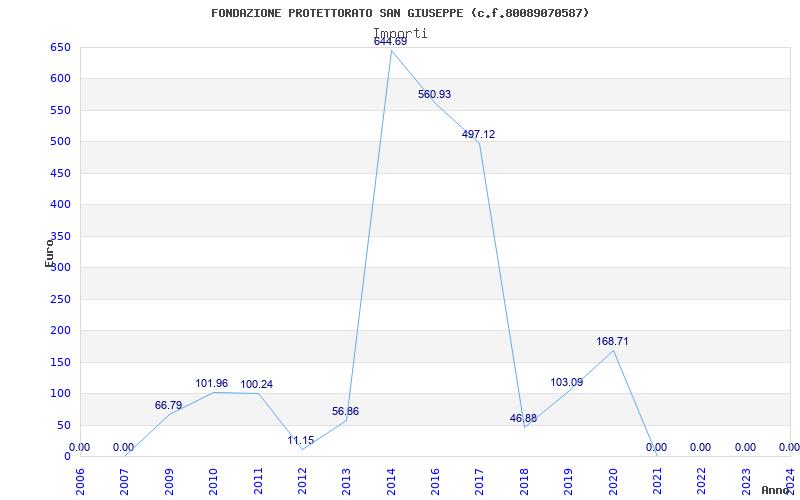Click the 2010 x-axis year label
Viewport: 800px width, 500px height.
(x=213, y=481)
